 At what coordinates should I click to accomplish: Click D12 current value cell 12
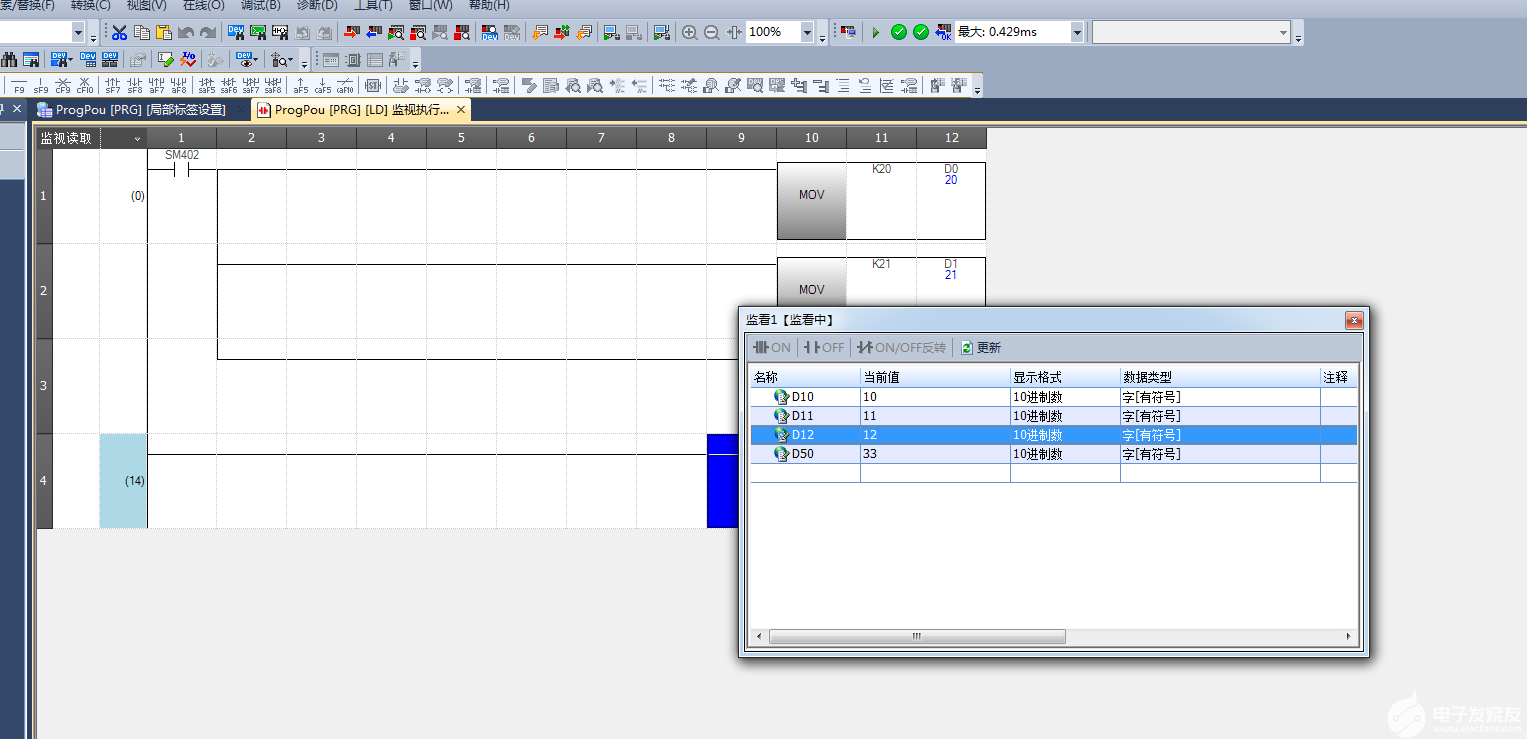[935, 435]
